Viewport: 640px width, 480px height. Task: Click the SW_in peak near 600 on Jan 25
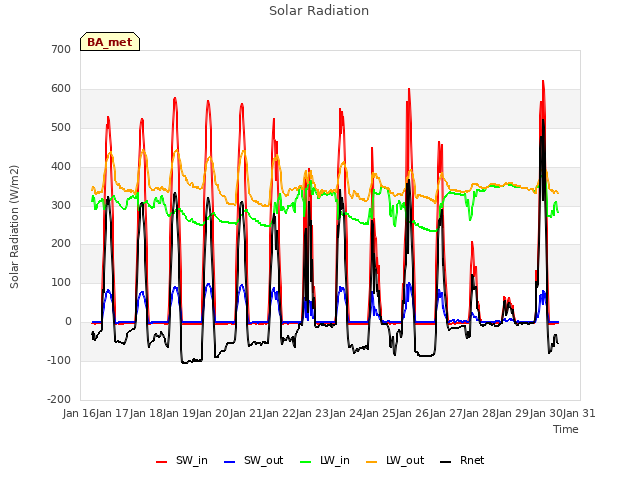(x=409, y=89)
